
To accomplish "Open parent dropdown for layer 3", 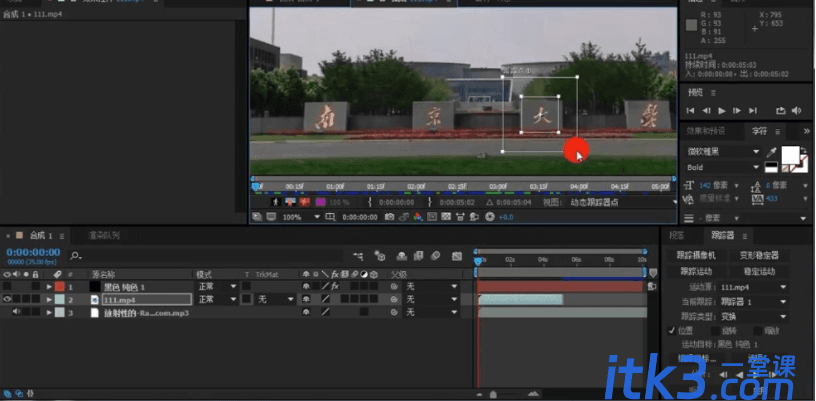I will point(431,312).
